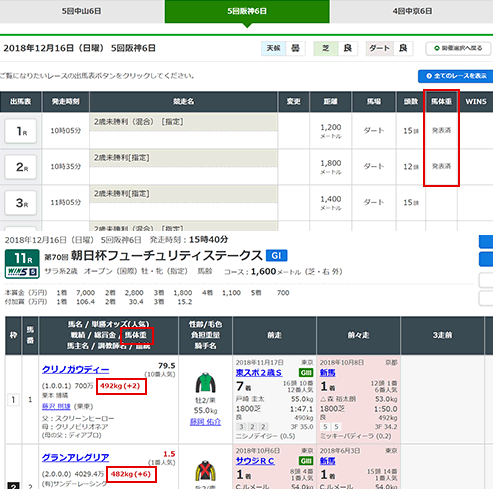Image resolution: width=493 pixels, height=489 pixels.
Task: Open trainer 藤沢 則雄 link
Action: (x=56, y=406)
